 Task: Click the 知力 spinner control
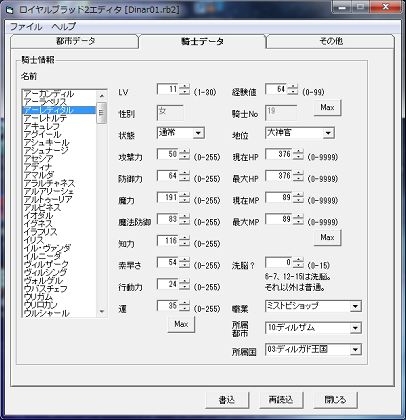pos(184,241)
